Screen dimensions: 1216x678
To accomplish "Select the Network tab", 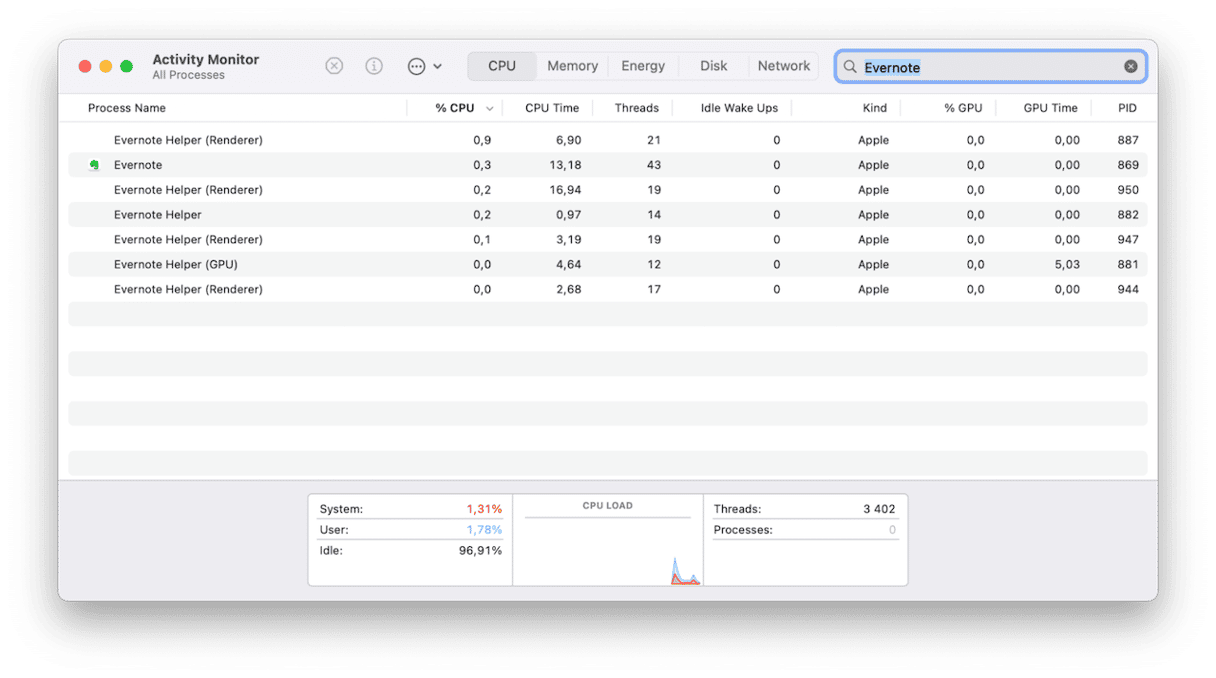I will point(783,66).
